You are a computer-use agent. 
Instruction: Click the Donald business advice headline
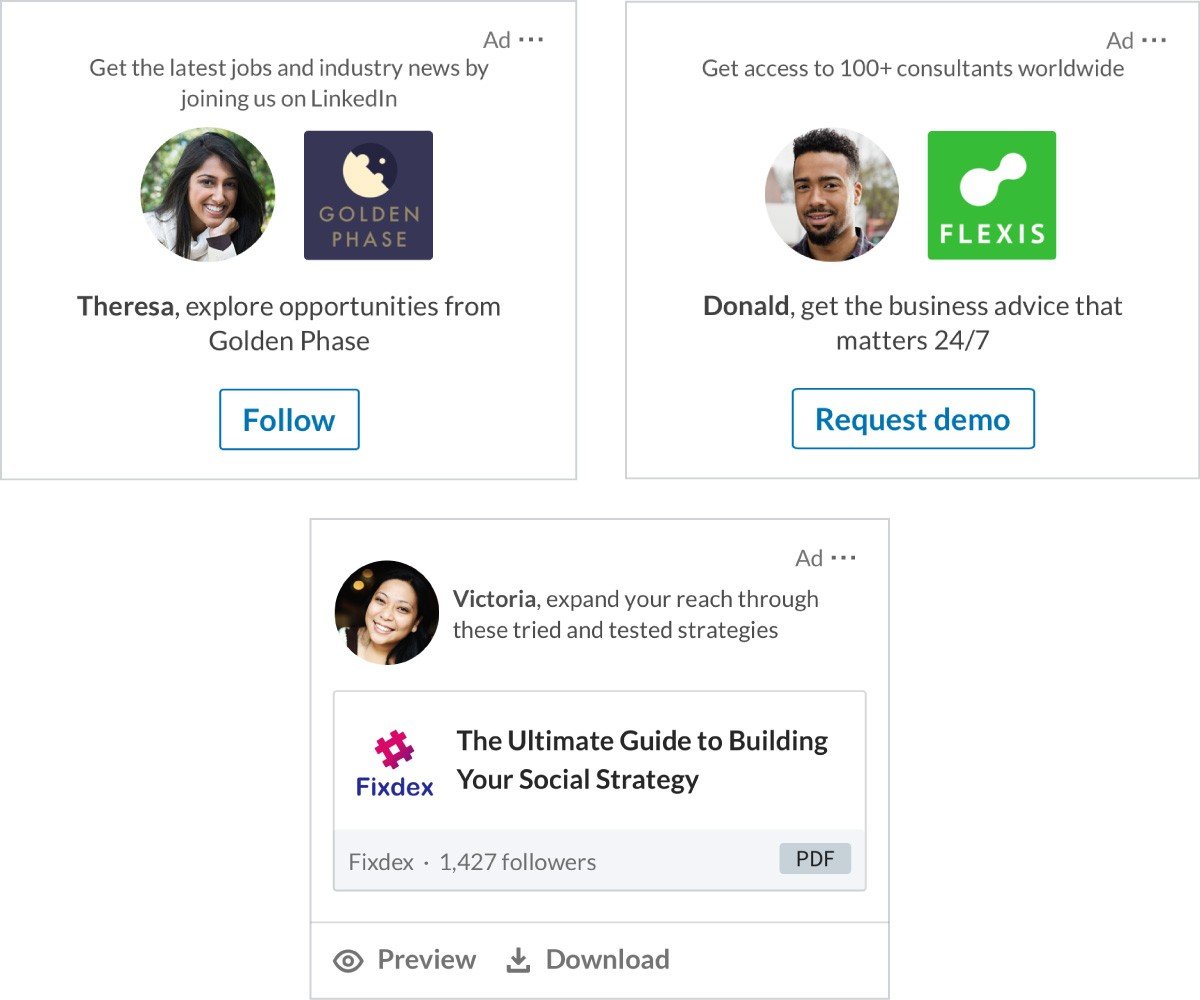tap(912, 323)
